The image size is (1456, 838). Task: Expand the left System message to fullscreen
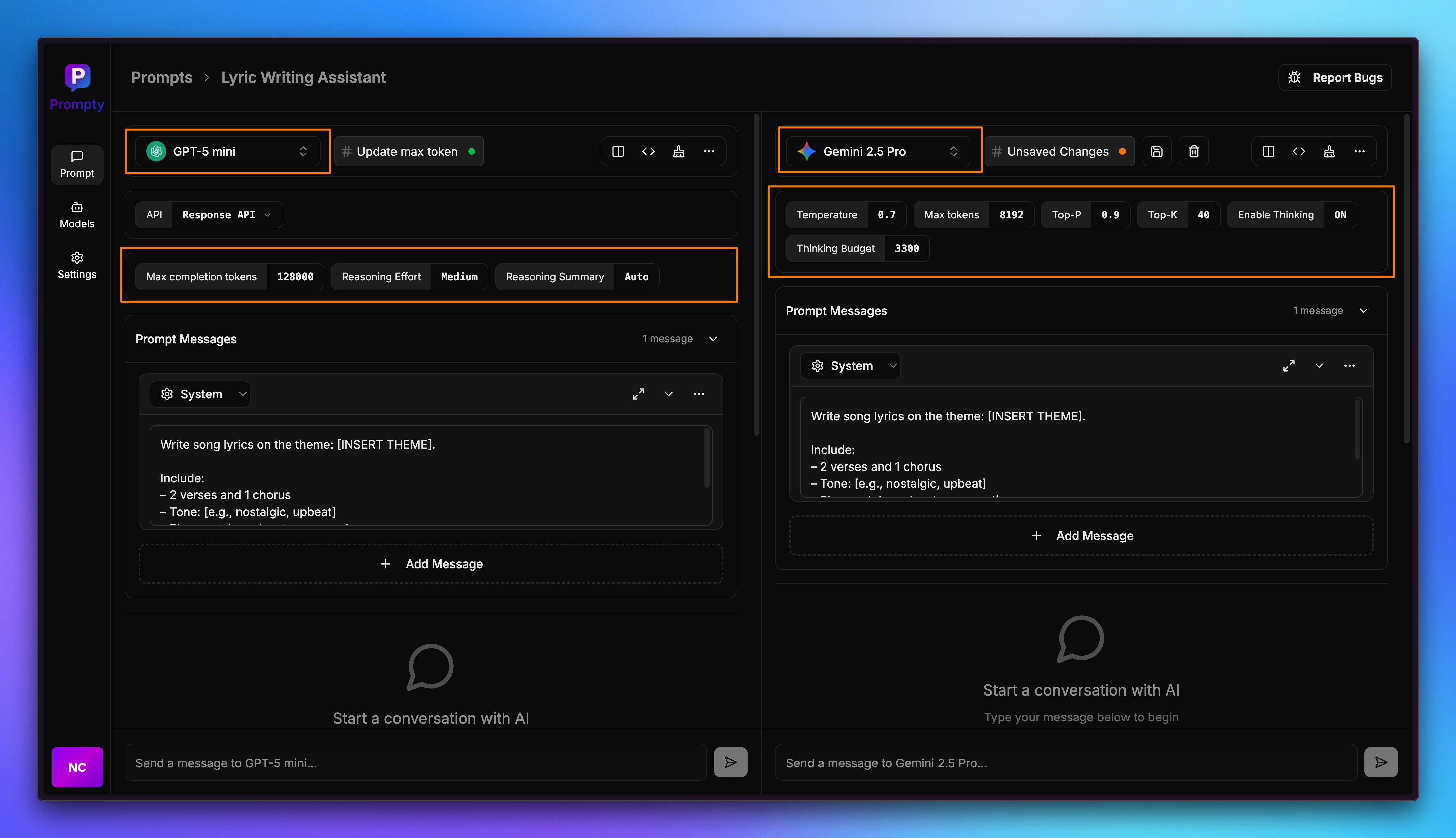coord(638,394)
